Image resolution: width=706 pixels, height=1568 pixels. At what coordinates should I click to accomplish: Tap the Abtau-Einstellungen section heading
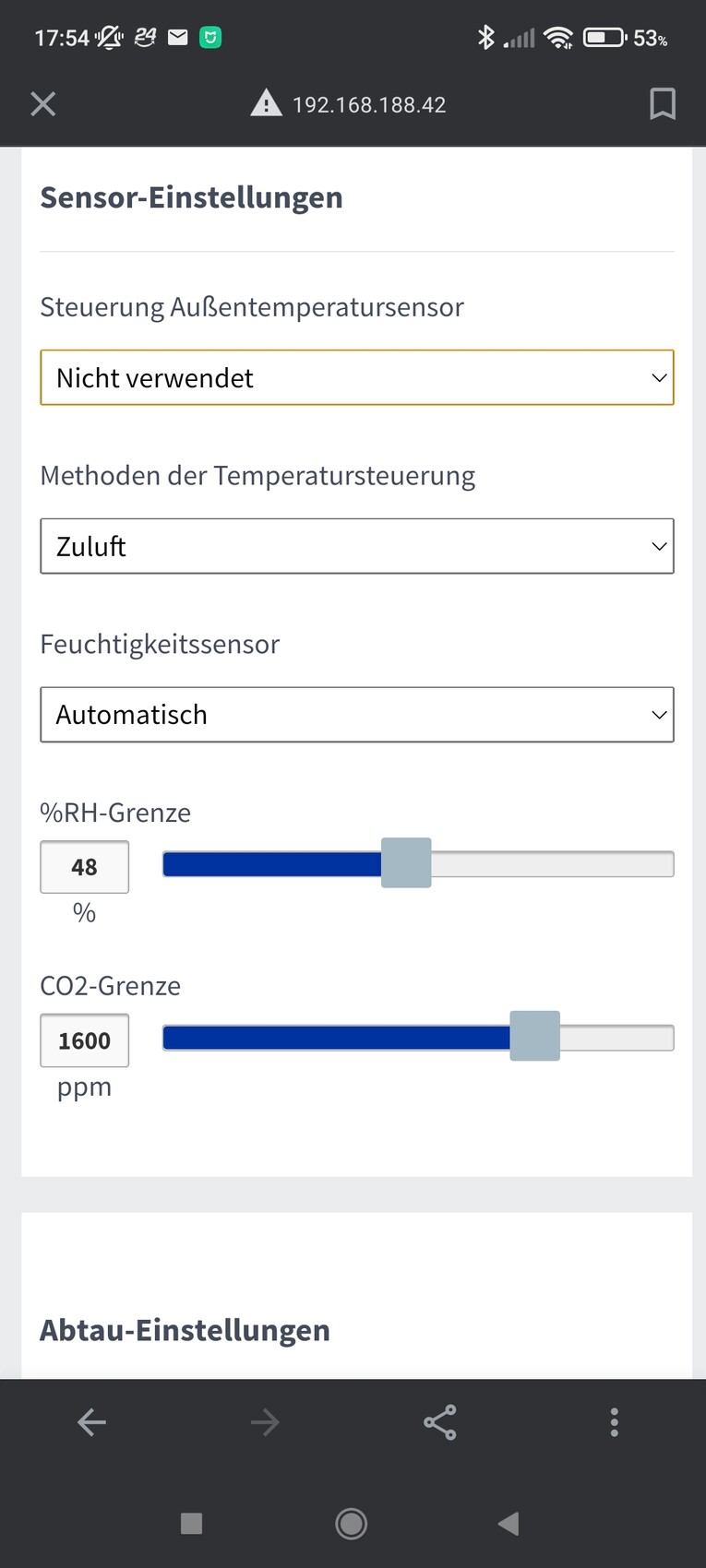(x=185, y=1330)
